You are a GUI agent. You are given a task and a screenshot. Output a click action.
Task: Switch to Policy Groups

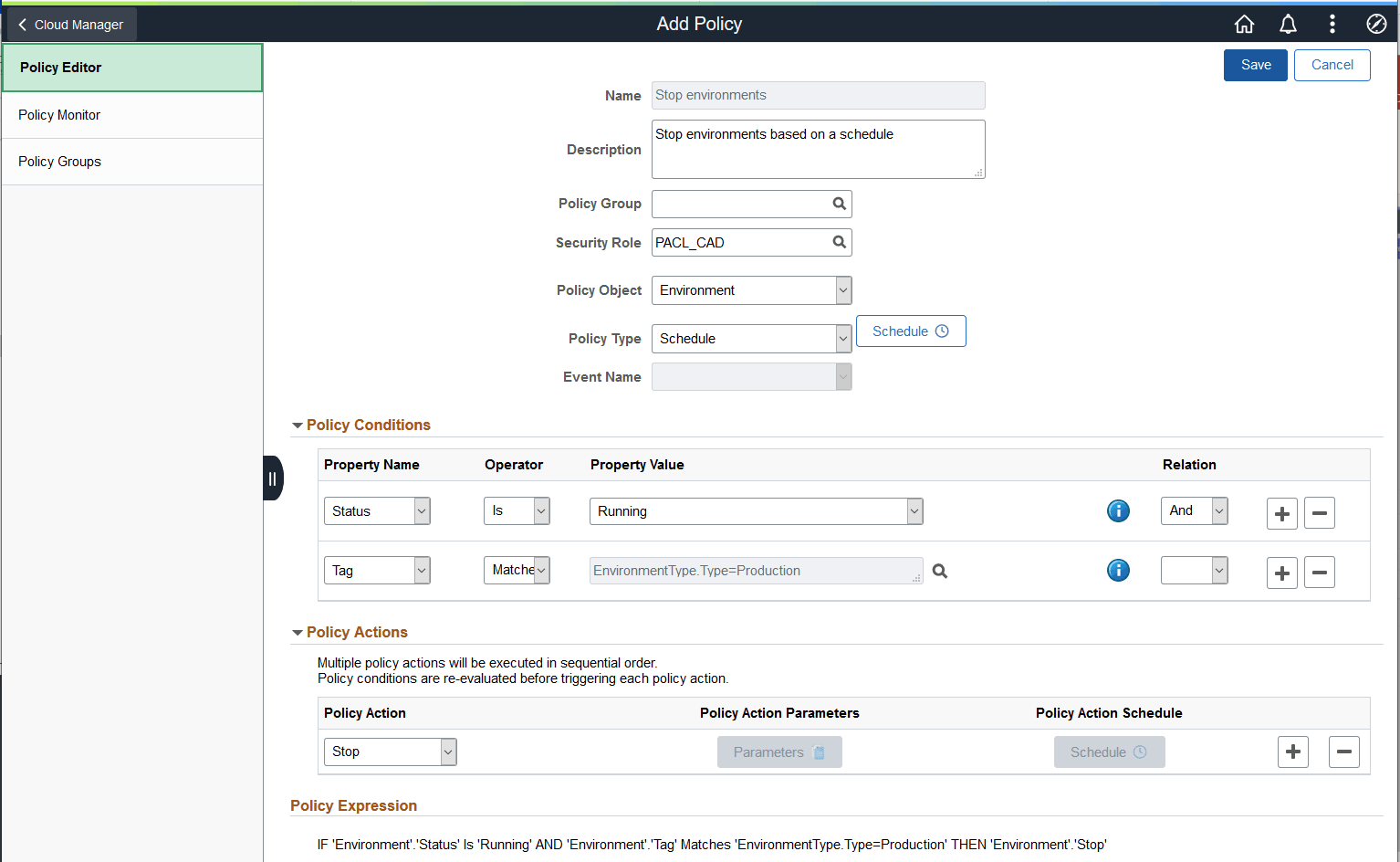coord(59,162)
